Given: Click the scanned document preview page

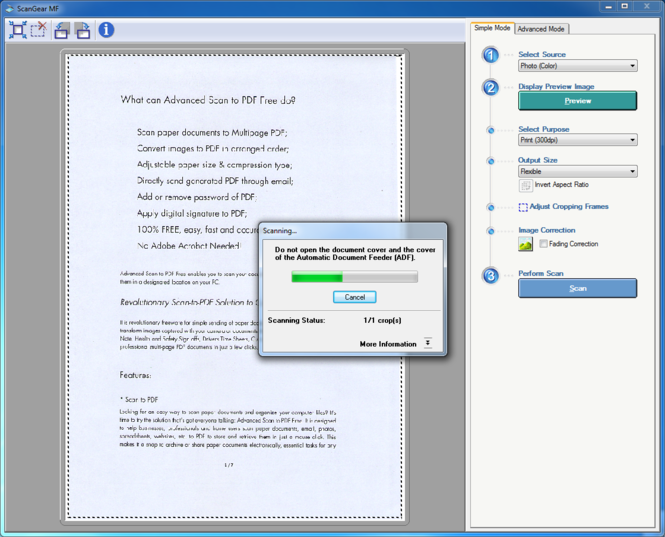Looking at the screenshot, I should (x=235, y=287).
